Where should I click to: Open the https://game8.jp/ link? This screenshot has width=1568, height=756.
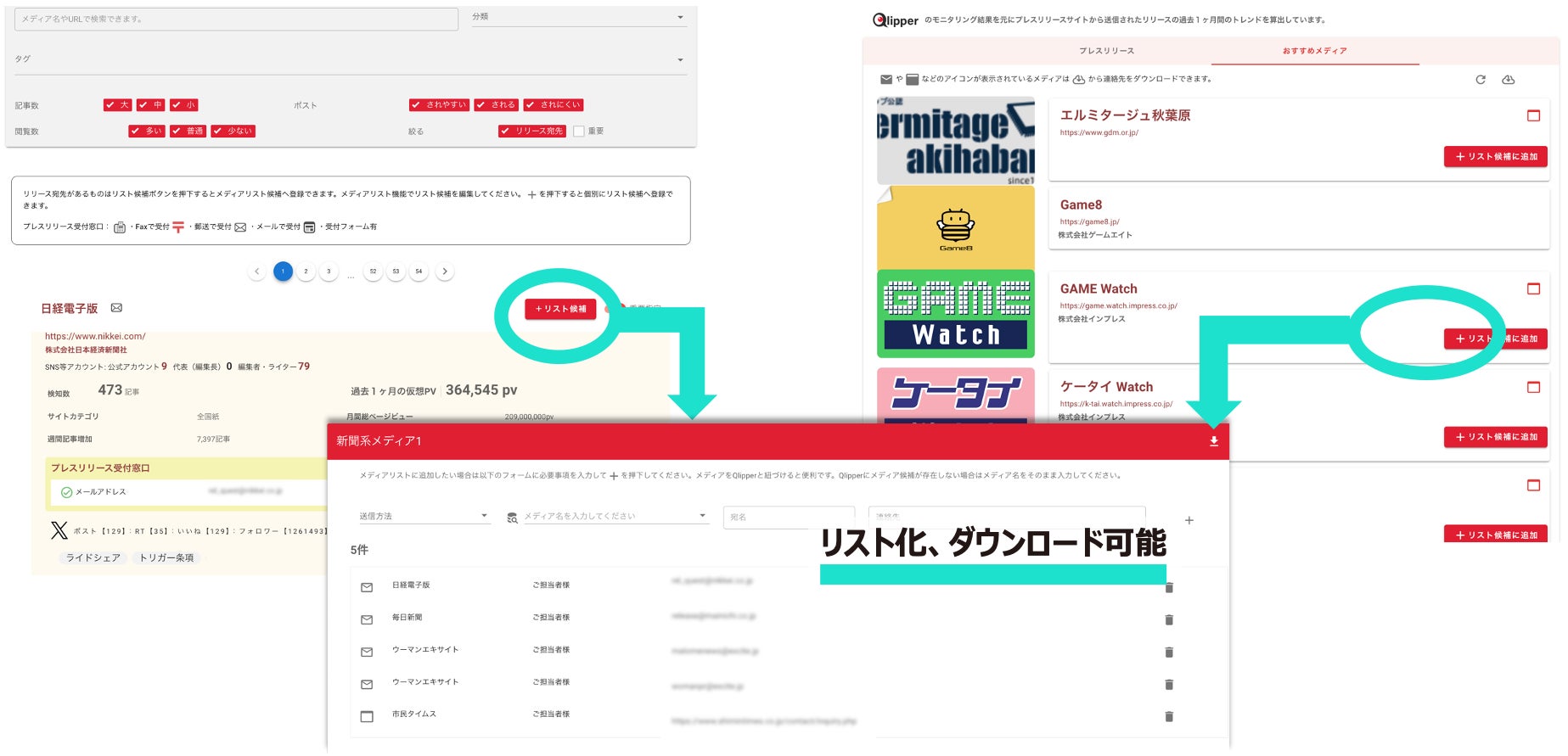click(x=1089, y=221)
